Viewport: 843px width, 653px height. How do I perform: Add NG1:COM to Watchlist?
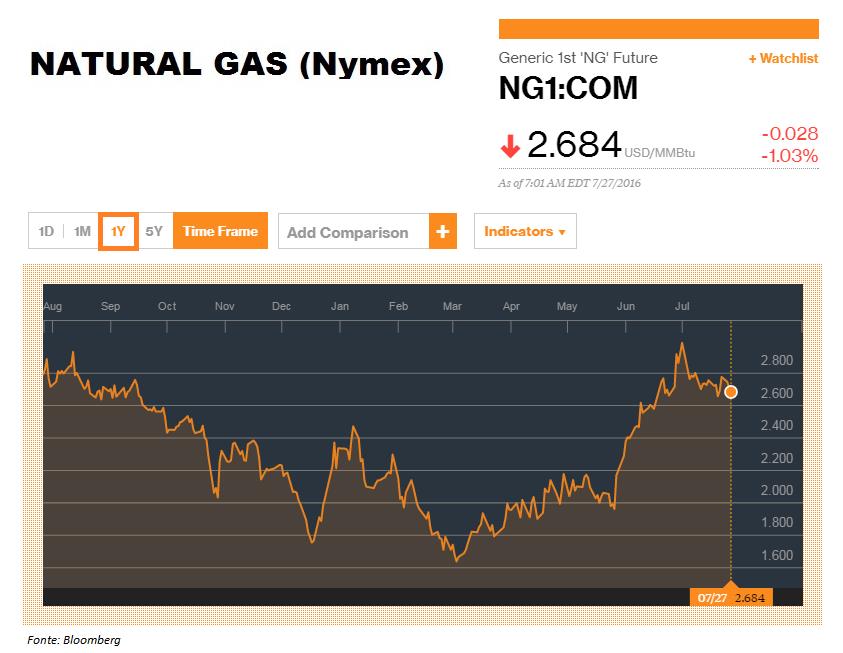click(783, 58)
